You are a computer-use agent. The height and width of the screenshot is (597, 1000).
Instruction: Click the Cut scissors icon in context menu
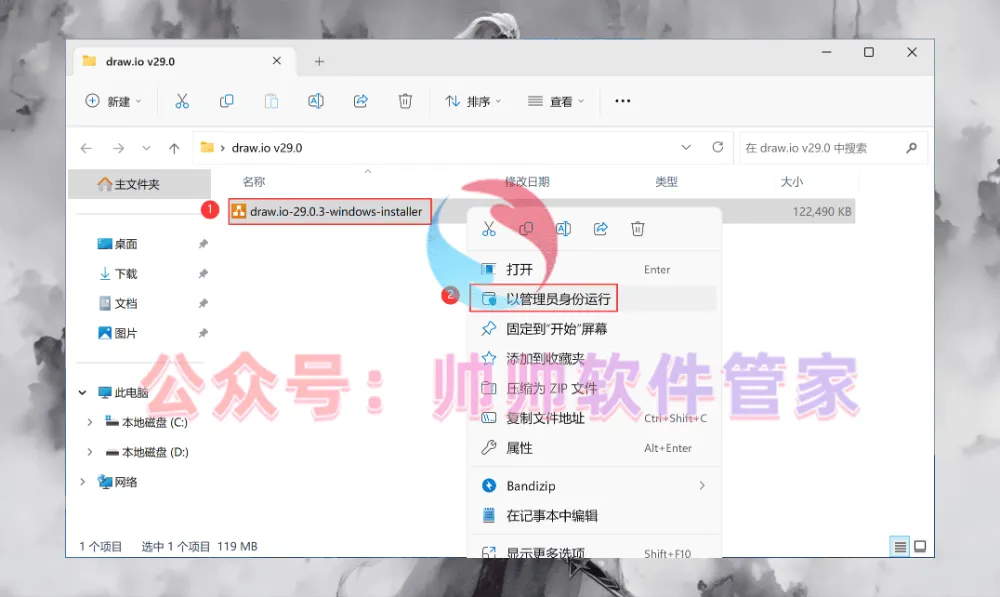pos(489,229)
